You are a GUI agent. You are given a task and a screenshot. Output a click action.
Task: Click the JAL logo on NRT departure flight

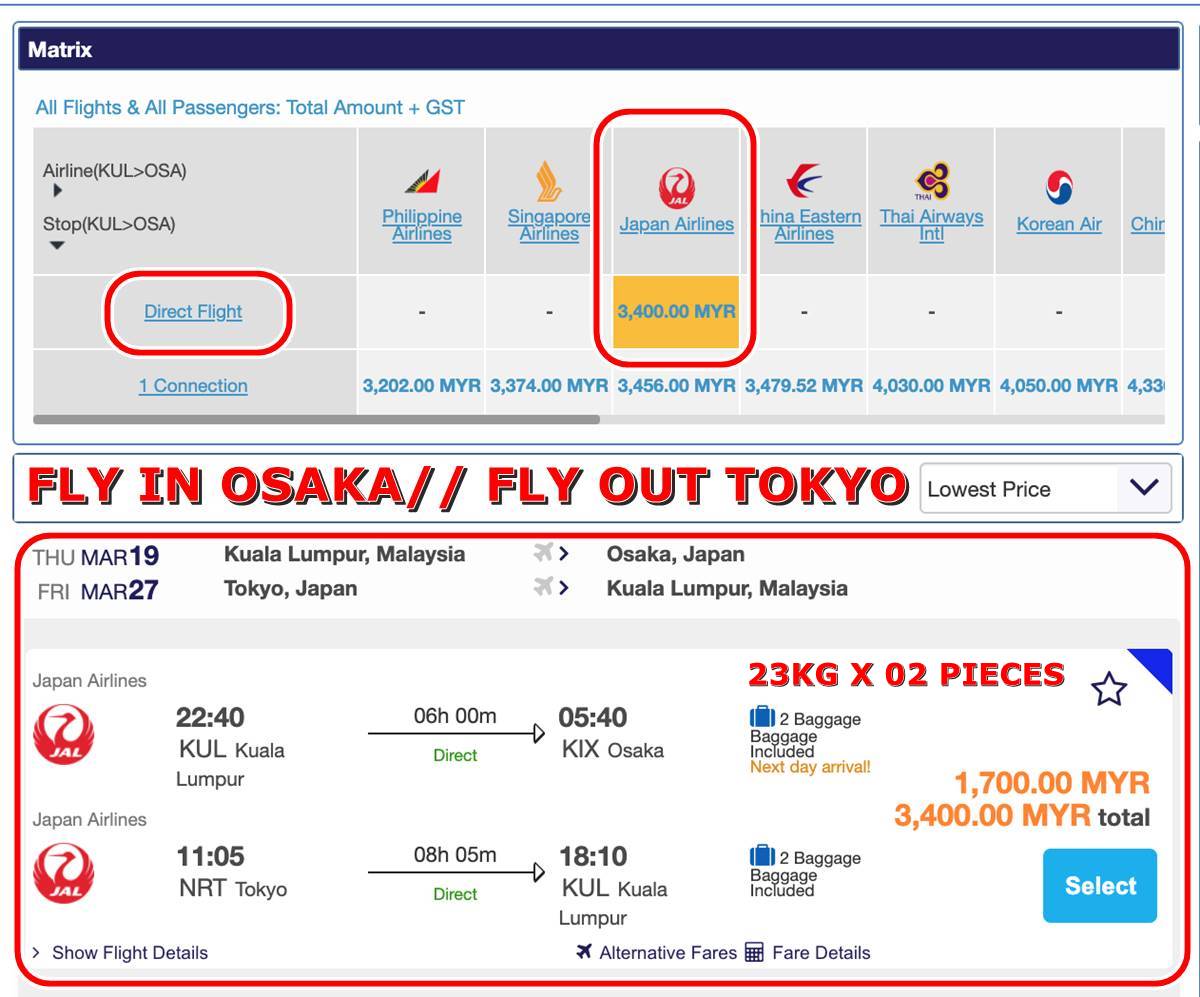pos(64,875)
